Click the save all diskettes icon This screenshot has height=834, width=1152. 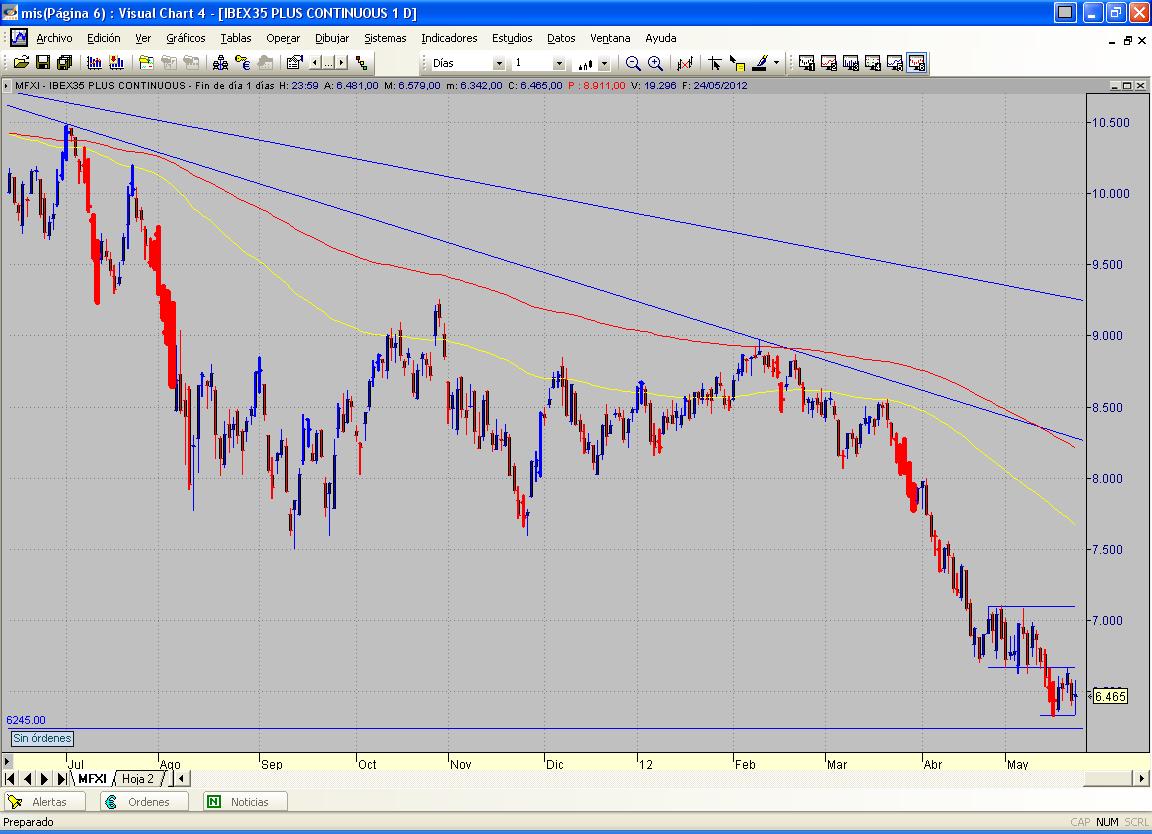[64, 63]
